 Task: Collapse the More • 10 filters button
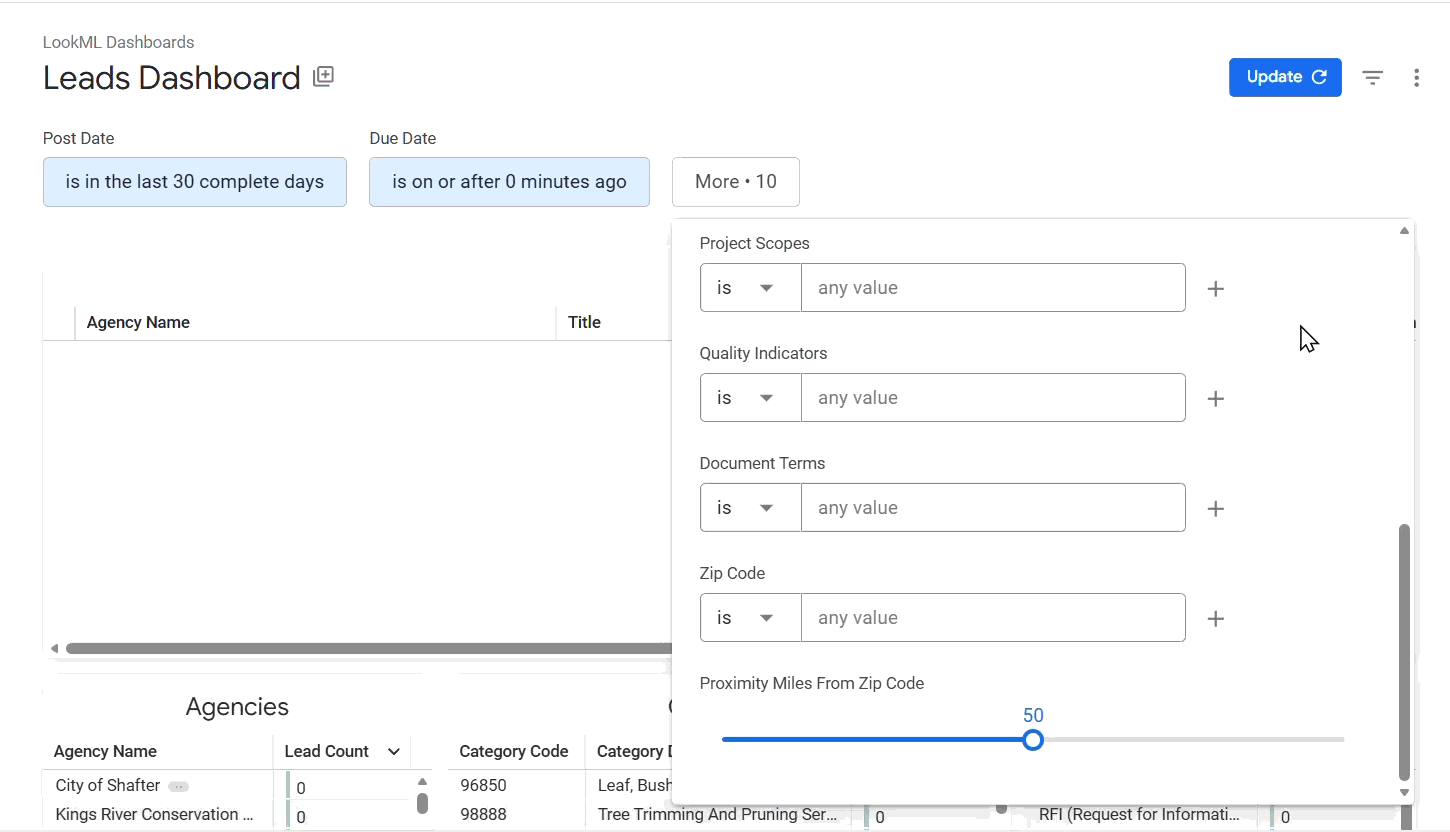point(736,182)
